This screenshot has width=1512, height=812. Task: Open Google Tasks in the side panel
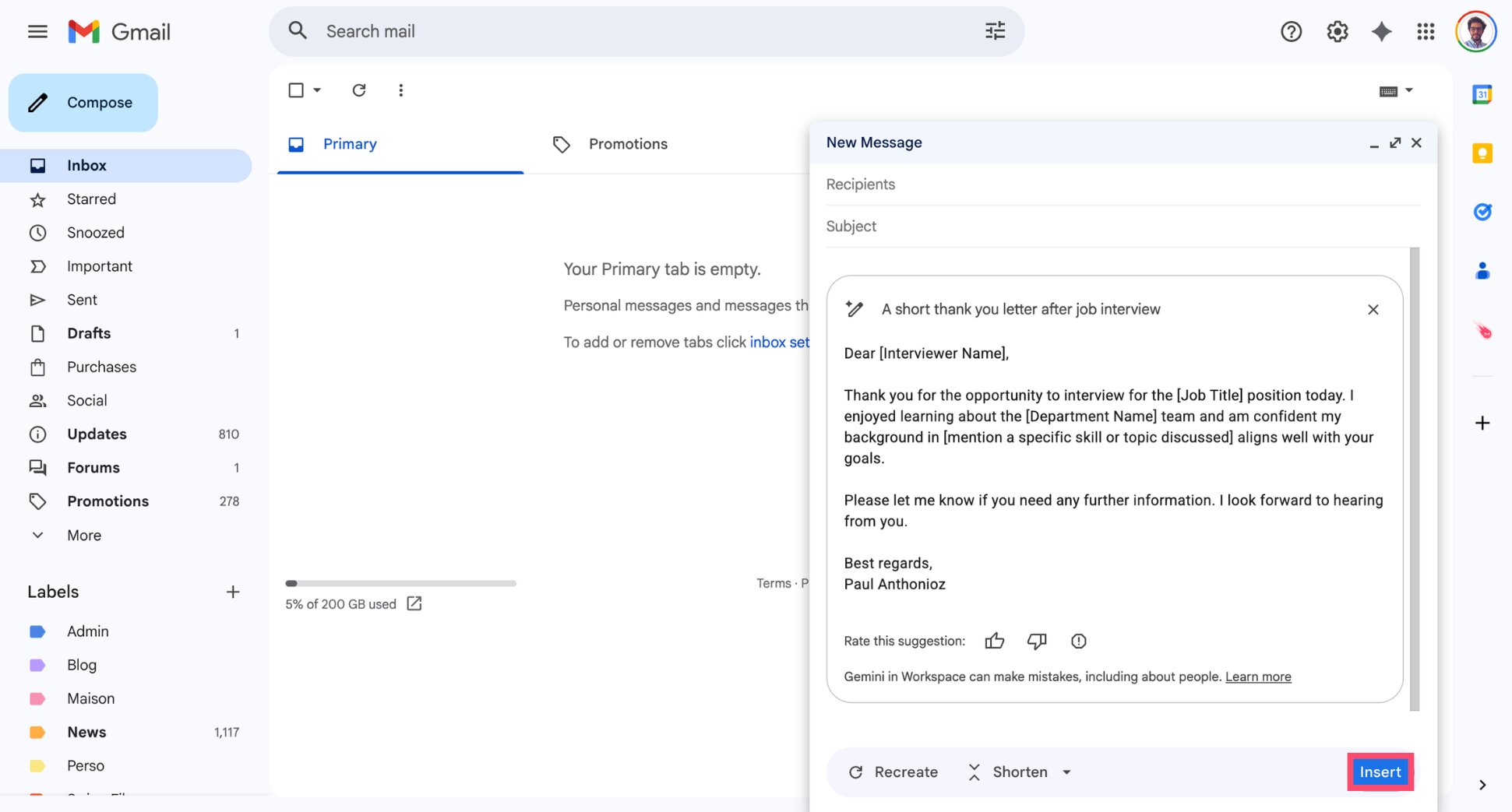coord(1482,212)
